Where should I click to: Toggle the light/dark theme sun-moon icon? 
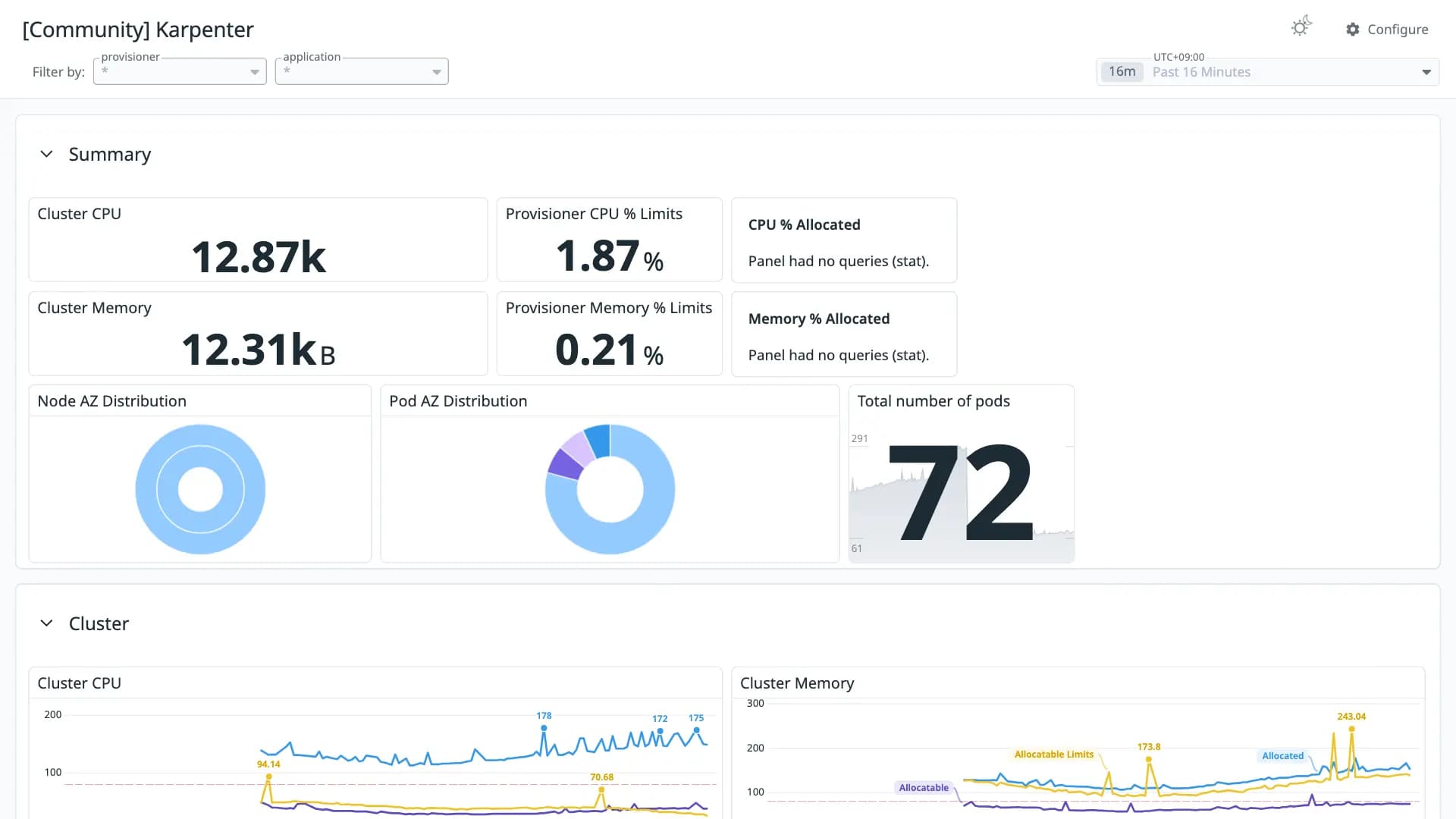tap(1301, 27)
